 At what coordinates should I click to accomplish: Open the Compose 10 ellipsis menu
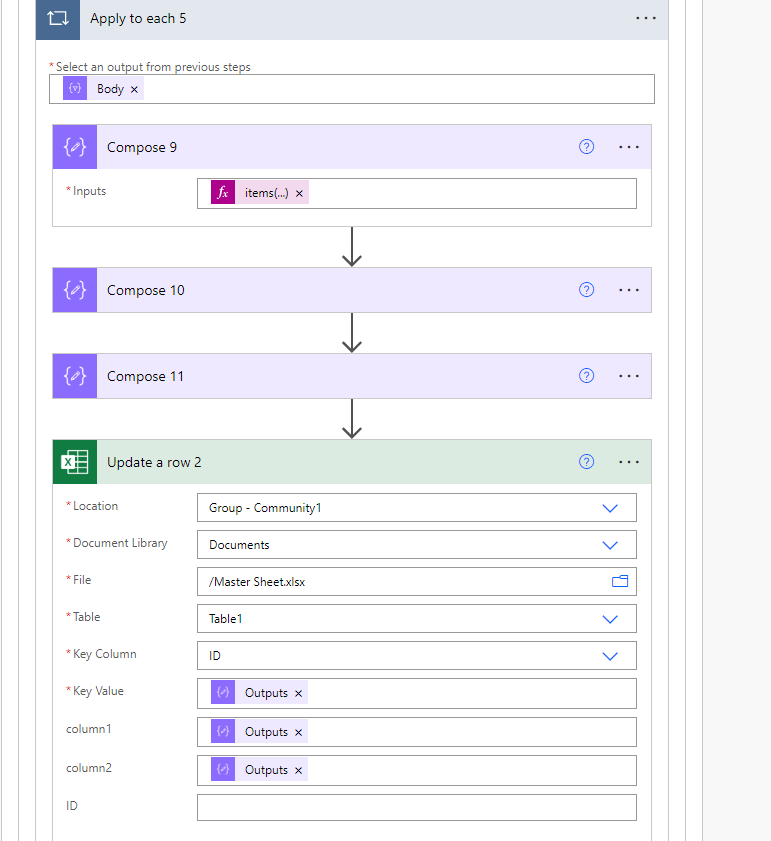629,290
